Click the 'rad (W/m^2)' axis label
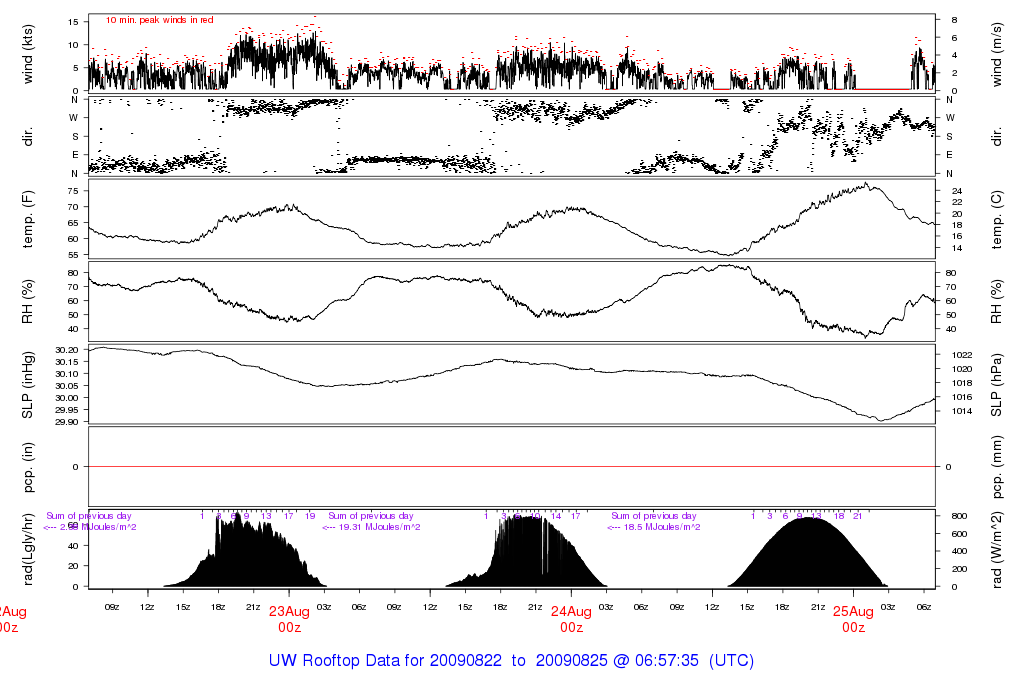1024x700 pixels. click(x=996, y=550)
